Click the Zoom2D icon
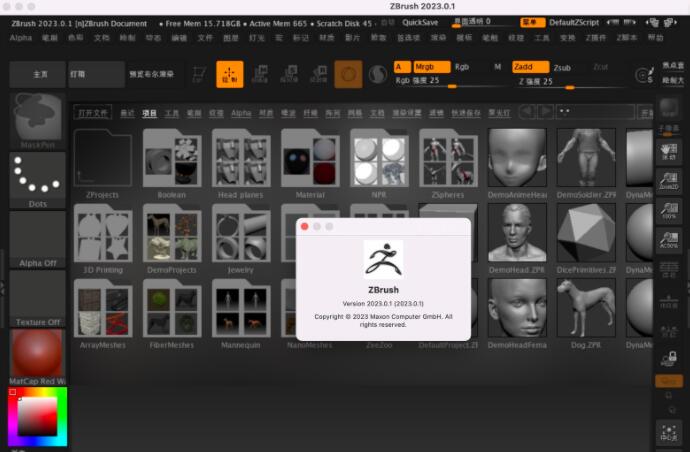Image resolution: width=690 pixels, height=452 pixels. pyautogui.click(x=669, y=181)
